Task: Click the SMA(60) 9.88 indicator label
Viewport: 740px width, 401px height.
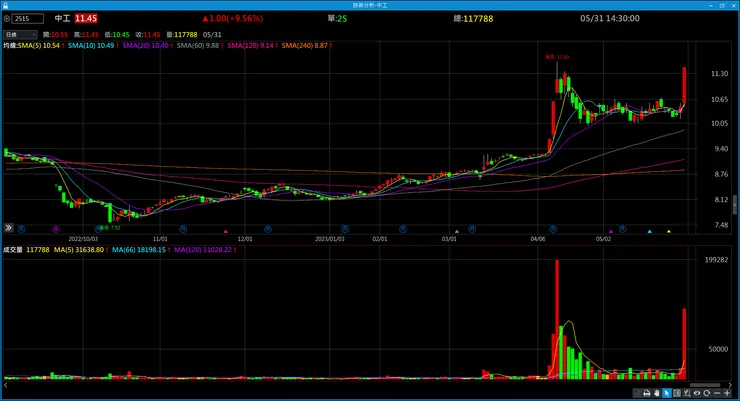Action: (x=200, y=46)
